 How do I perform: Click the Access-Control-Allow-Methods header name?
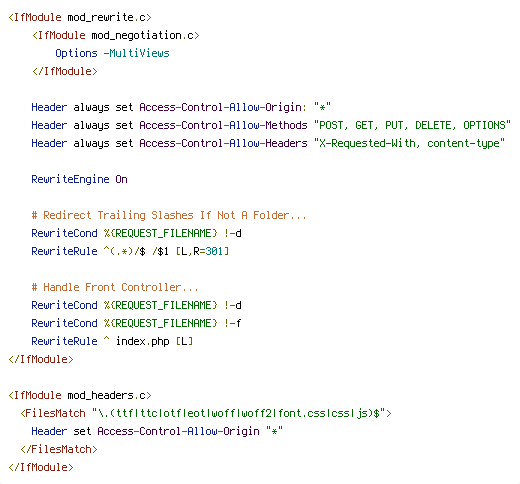[223, 125]
